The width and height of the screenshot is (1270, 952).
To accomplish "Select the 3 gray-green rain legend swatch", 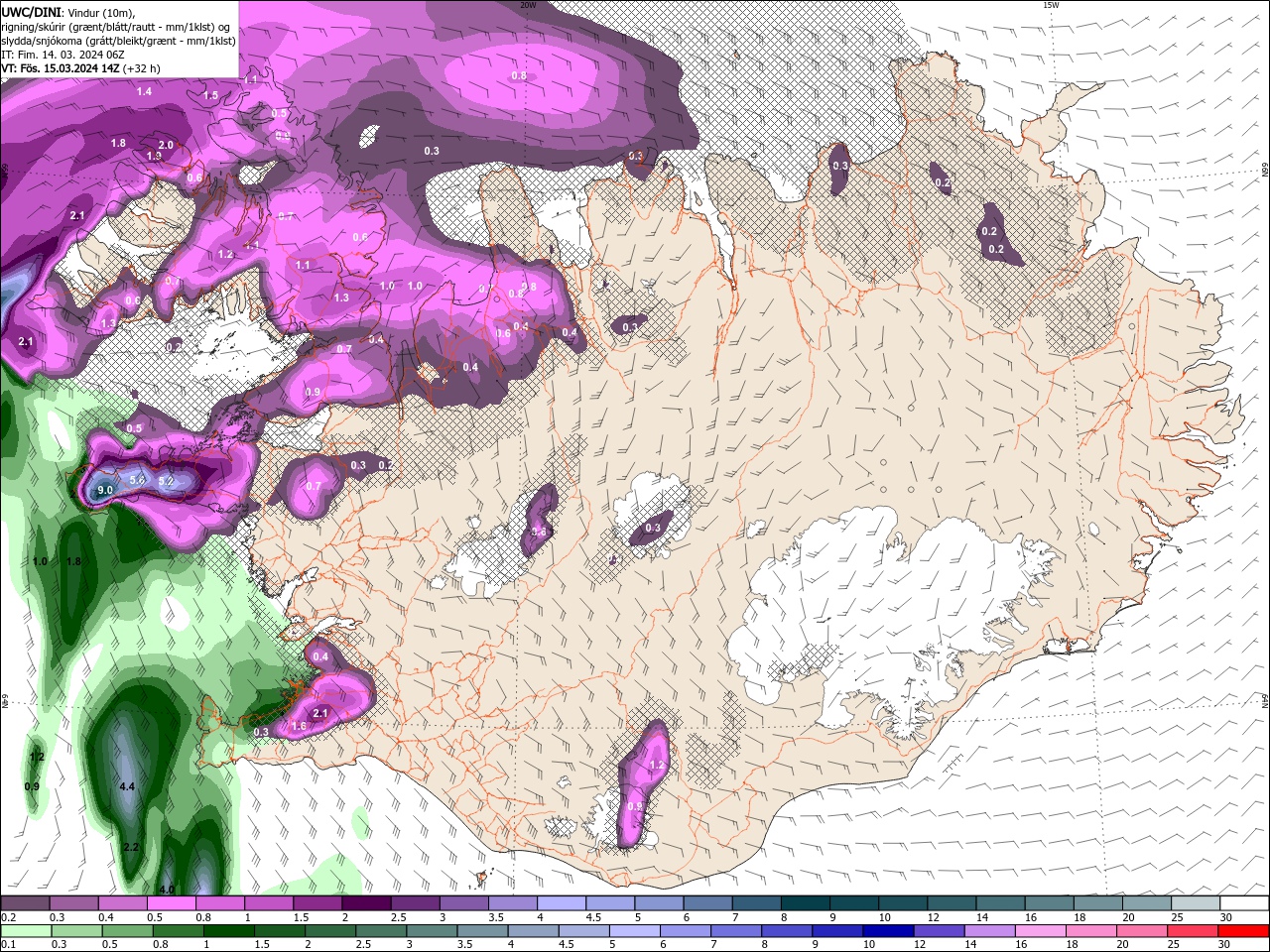I will click(x=432, y=931).
